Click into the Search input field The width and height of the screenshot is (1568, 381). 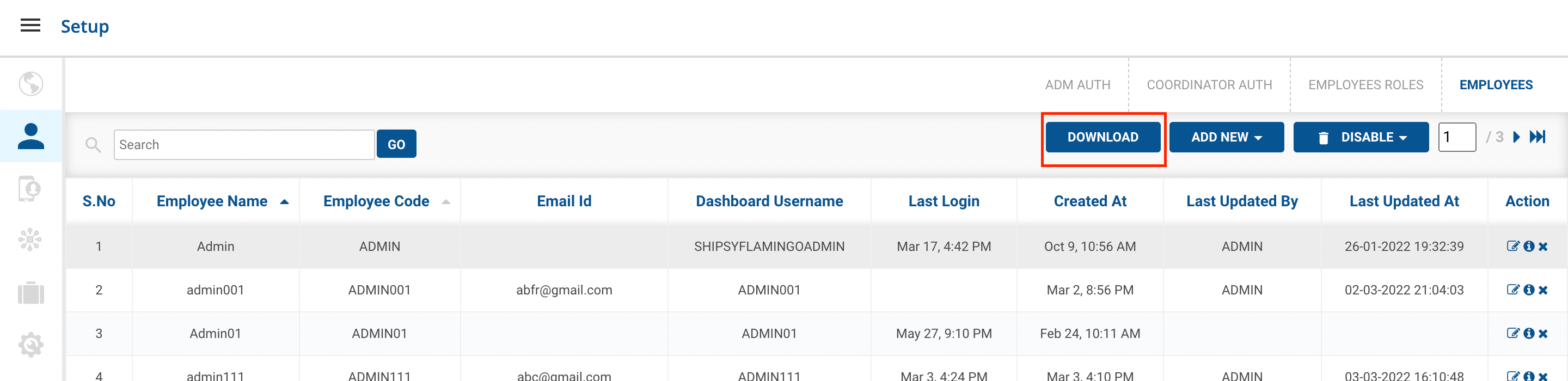click(243, 145)
